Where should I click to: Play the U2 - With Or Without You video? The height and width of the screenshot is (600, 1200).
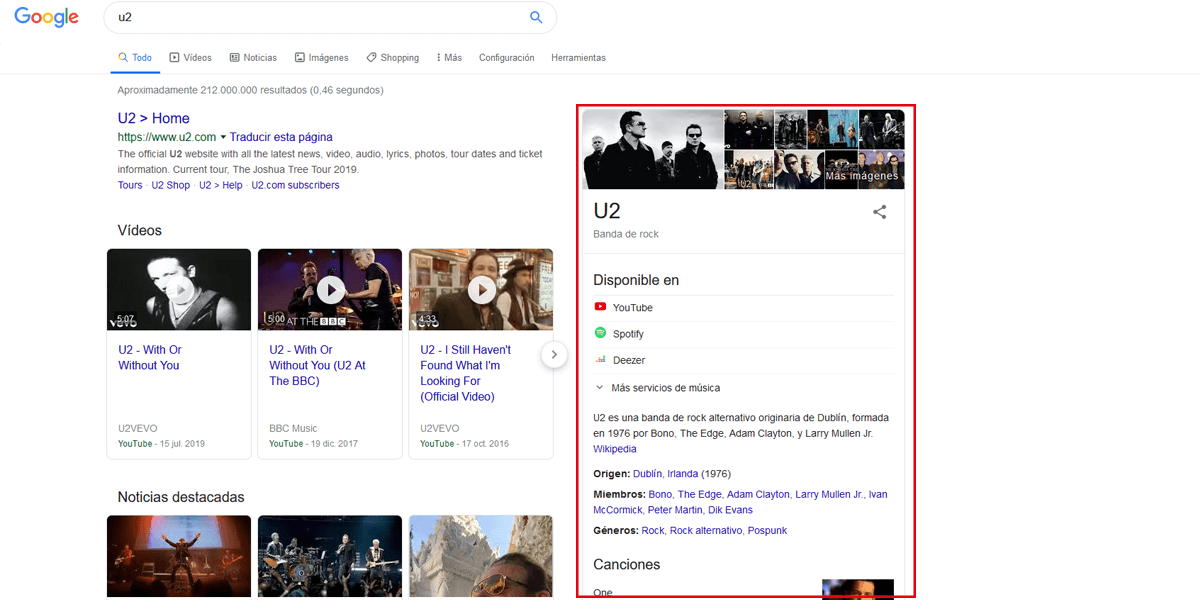179,290
